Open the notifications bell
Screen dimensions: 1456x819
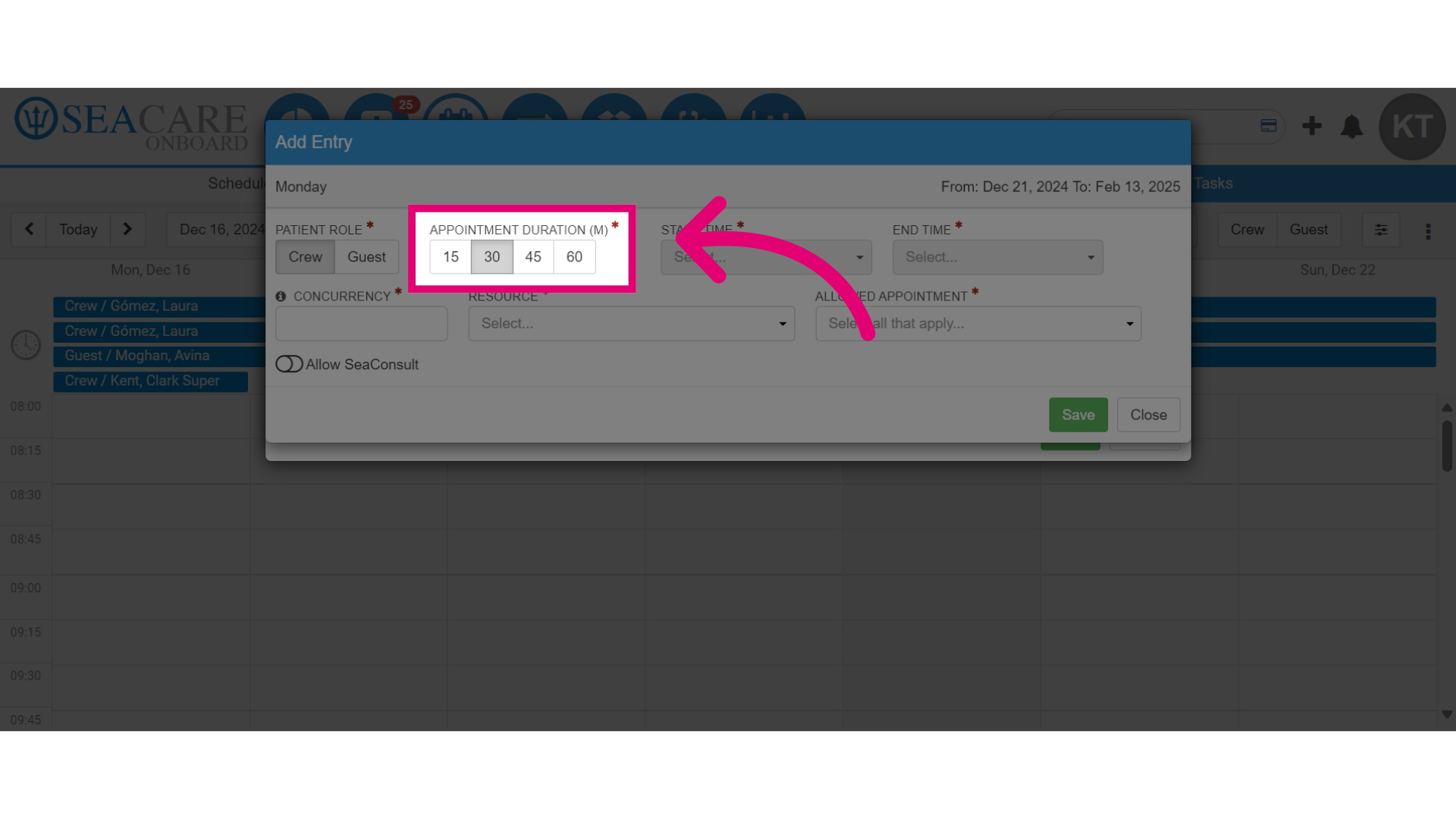point(1351,126)
